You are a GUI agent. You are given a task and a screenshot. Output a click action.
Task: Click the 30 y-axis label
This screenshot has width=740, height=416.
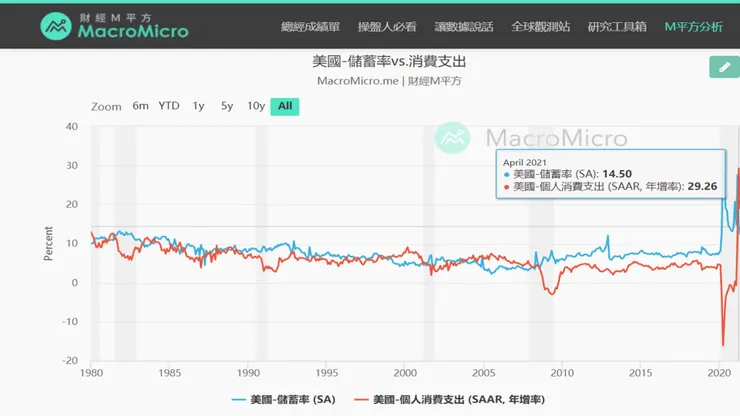[72, 165]
